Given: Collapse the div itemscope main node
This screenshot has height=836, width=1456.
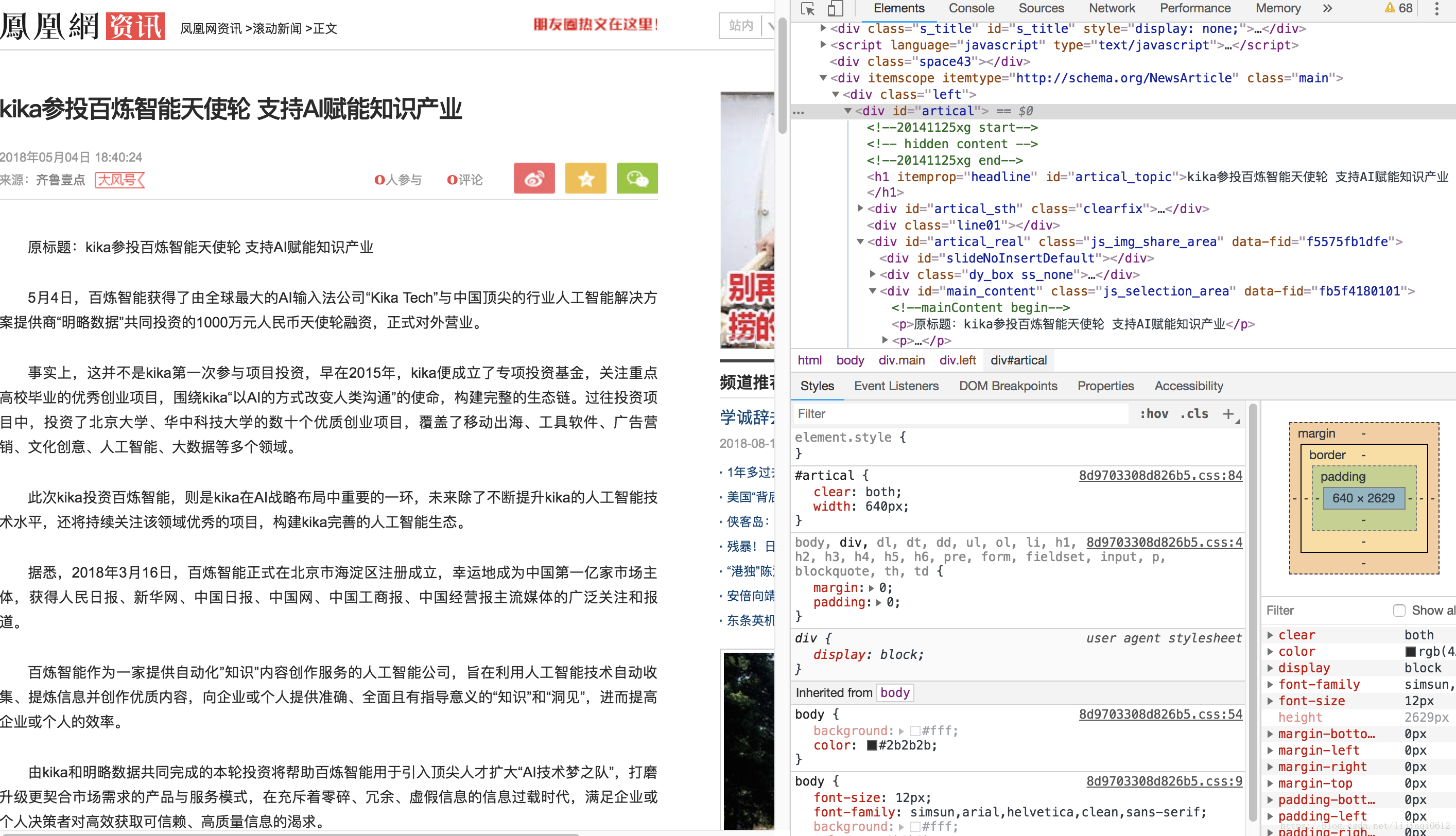Looking at the screenshot, I should [x=823, y=78].
